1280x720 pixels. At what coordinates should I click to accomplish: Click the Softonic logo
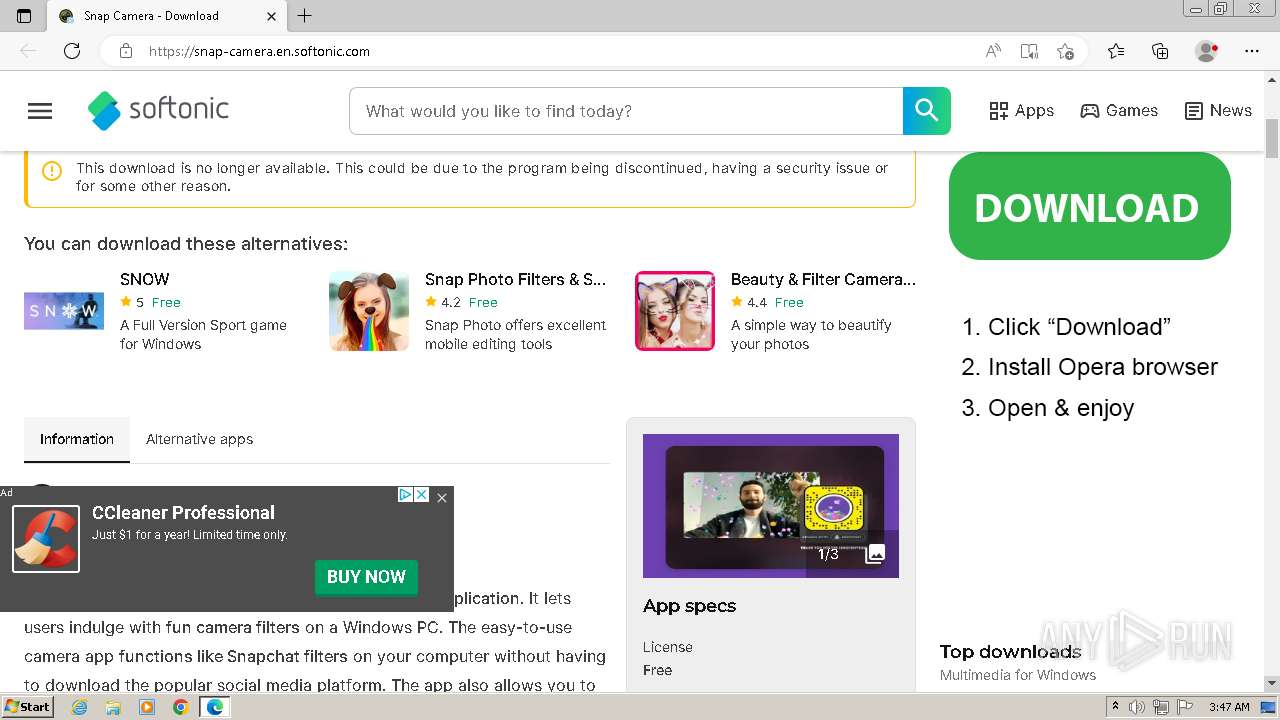pos(158,110)
